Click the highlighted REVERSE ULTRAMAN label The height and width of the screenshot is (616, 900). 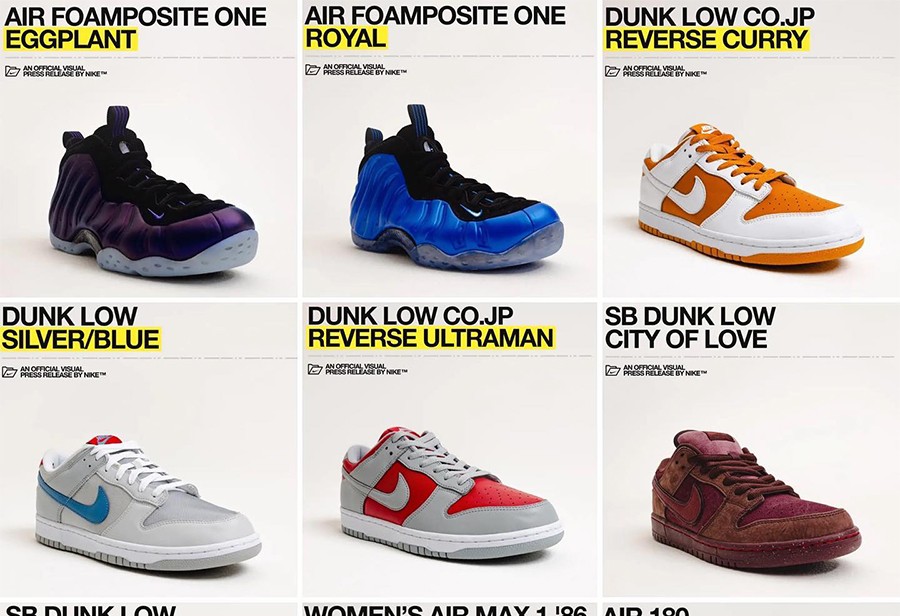pyautogui.click(x=430, y=338)
